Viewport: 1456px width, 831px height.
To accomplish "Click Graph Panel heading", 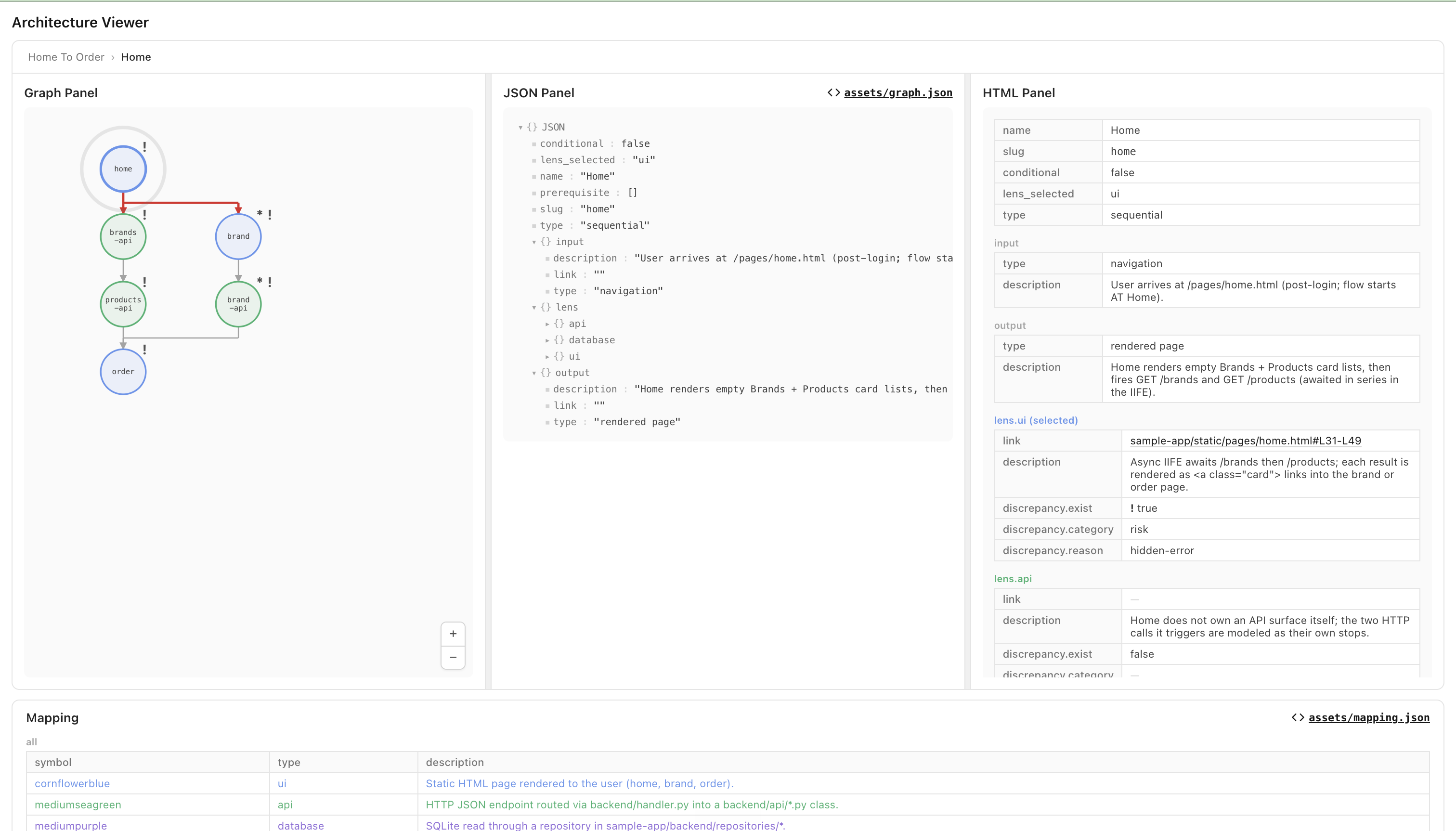I will tap(61, 93).
